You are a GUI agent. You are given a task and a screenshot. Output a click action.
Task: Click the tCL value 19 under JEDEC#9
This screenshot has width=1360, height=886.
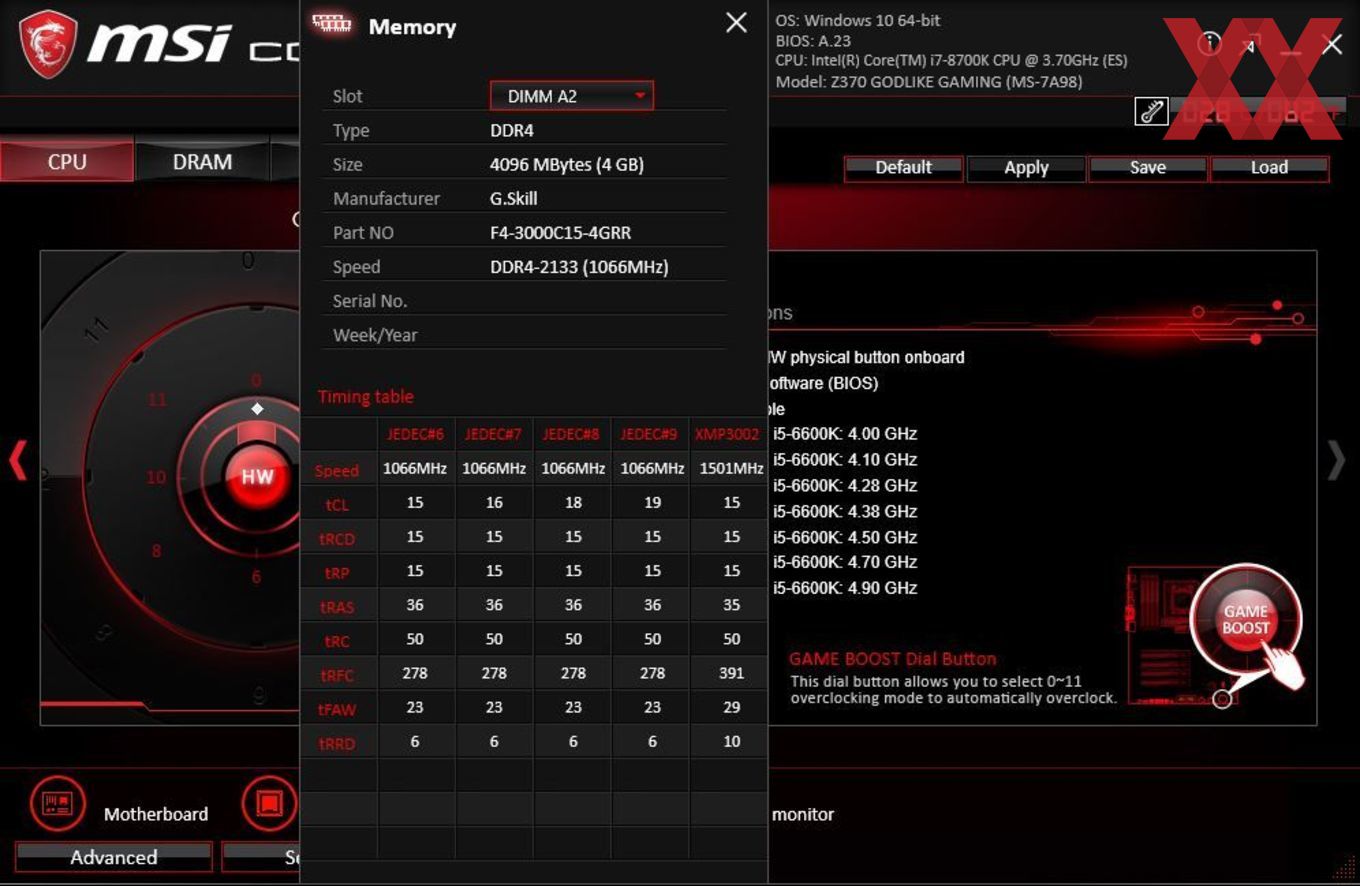point(652,503)
